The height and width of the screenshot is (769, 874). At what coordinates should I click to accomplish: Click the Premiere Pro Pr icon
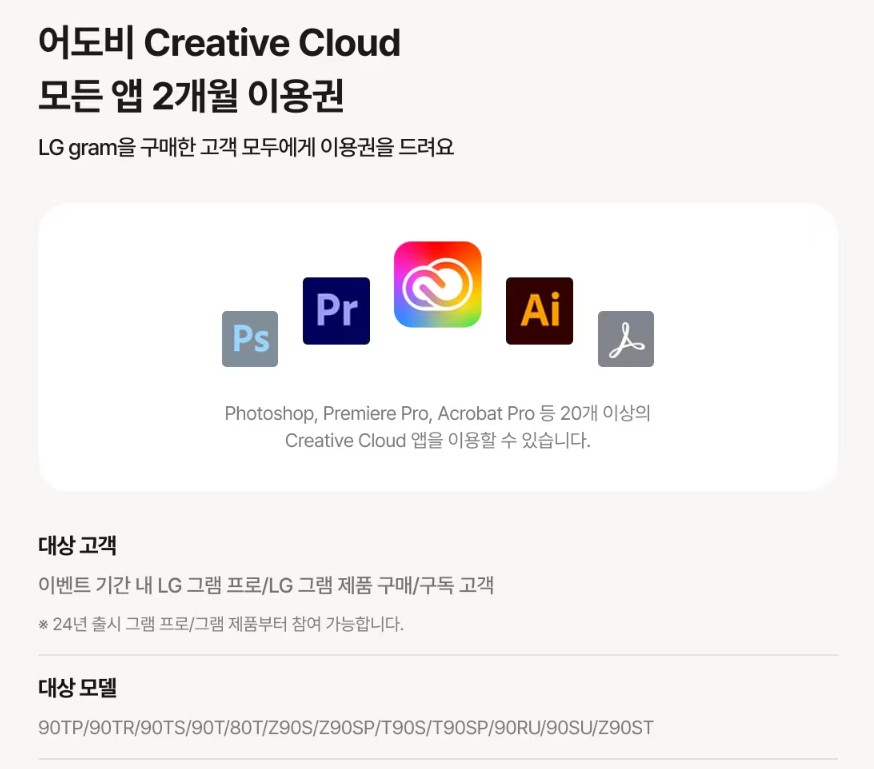pyautogui.click(x=336, y=311)
